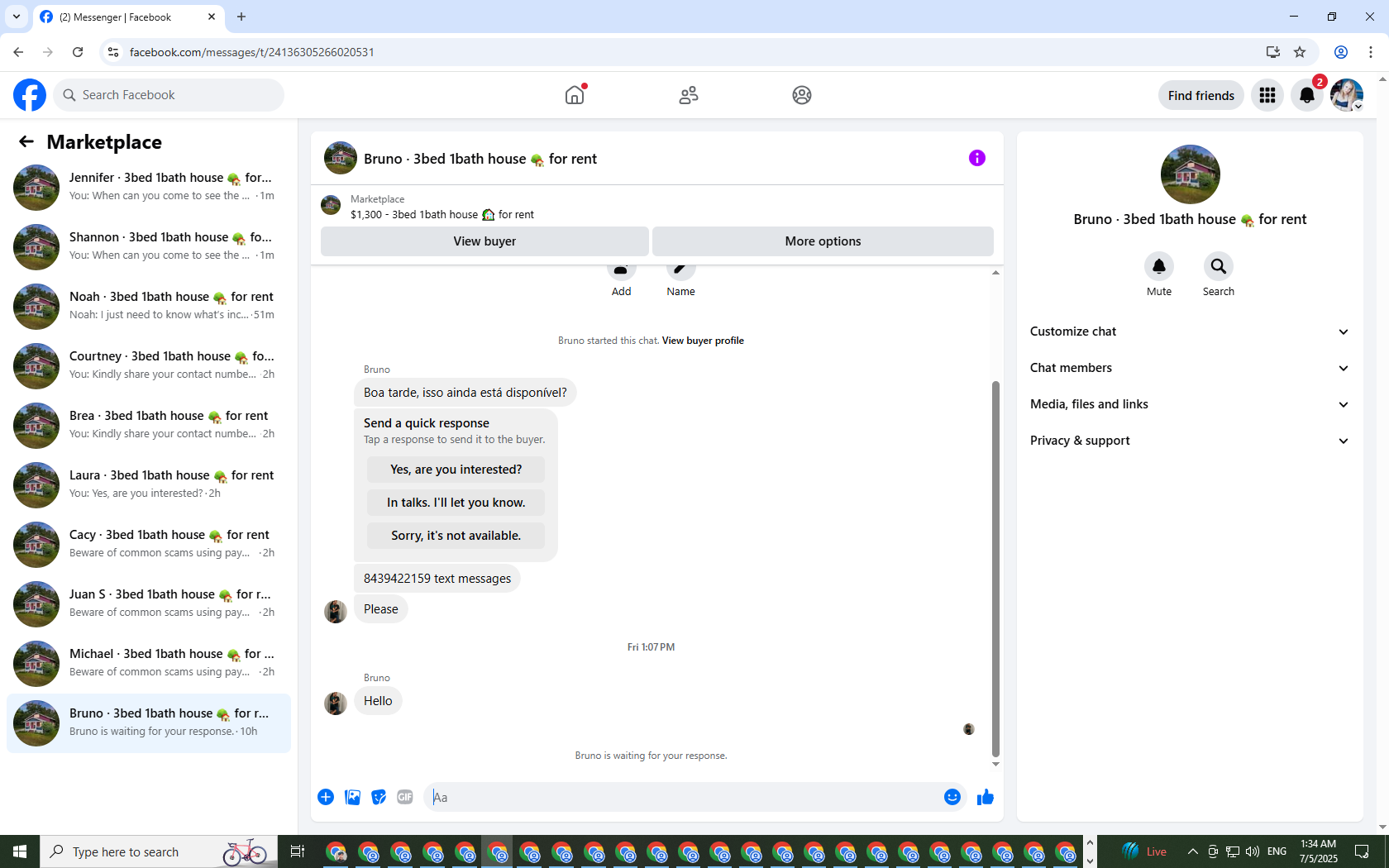Click the Windows taskbar search box
The width and height of the screenshot is (1389, 868).
(x=157, y=851)
